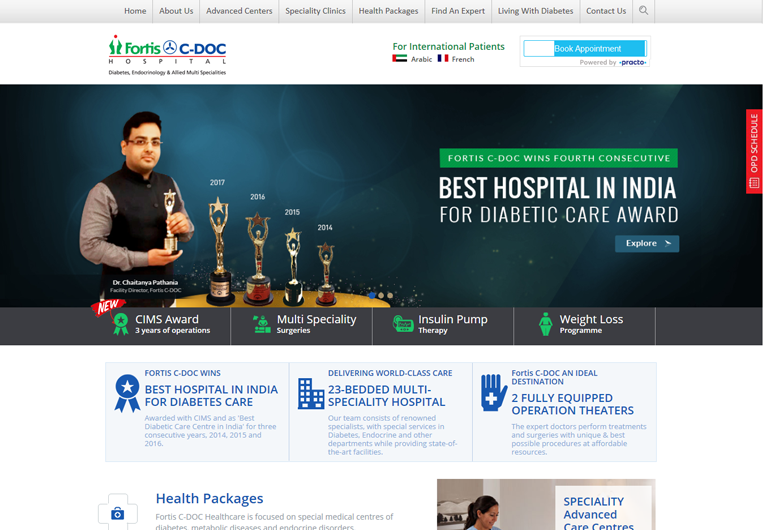The width and height of the screenshot is (770, 530).
Task: Click the blue hospital building icon
Action: point(311,393)
